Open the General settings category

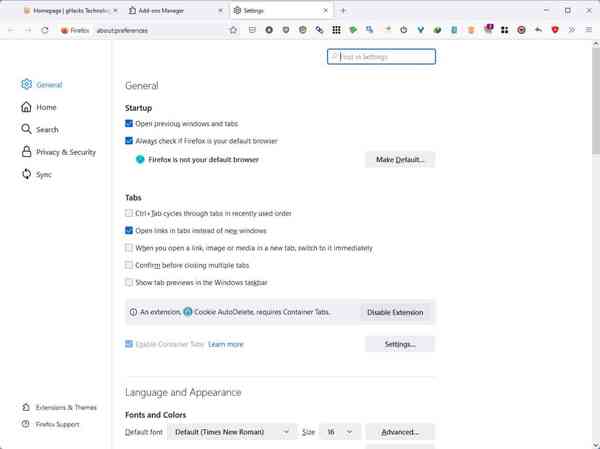pos(42,84)
